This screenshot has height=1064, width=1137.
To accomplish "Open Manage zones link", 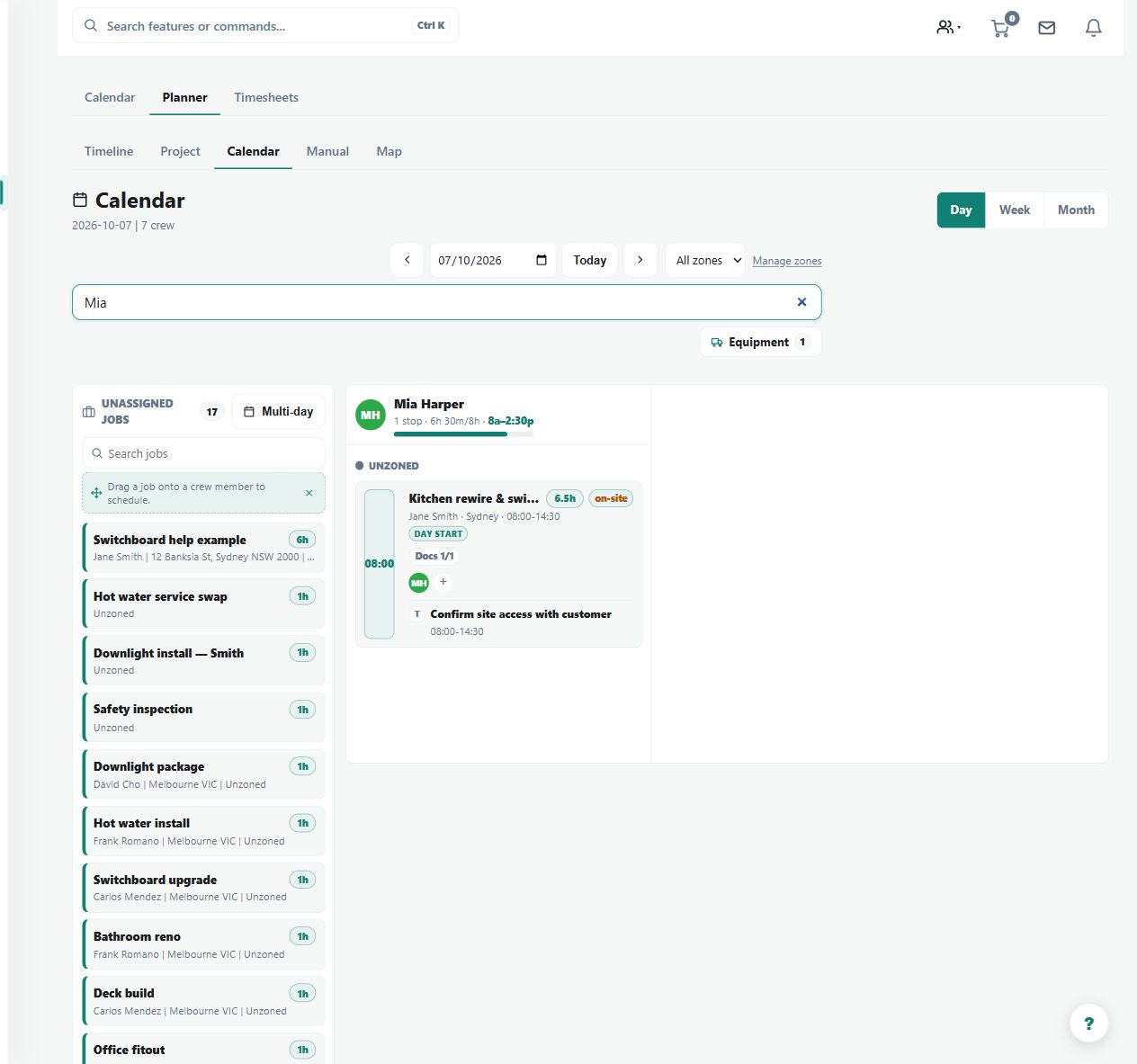I will tap(787, 261).
